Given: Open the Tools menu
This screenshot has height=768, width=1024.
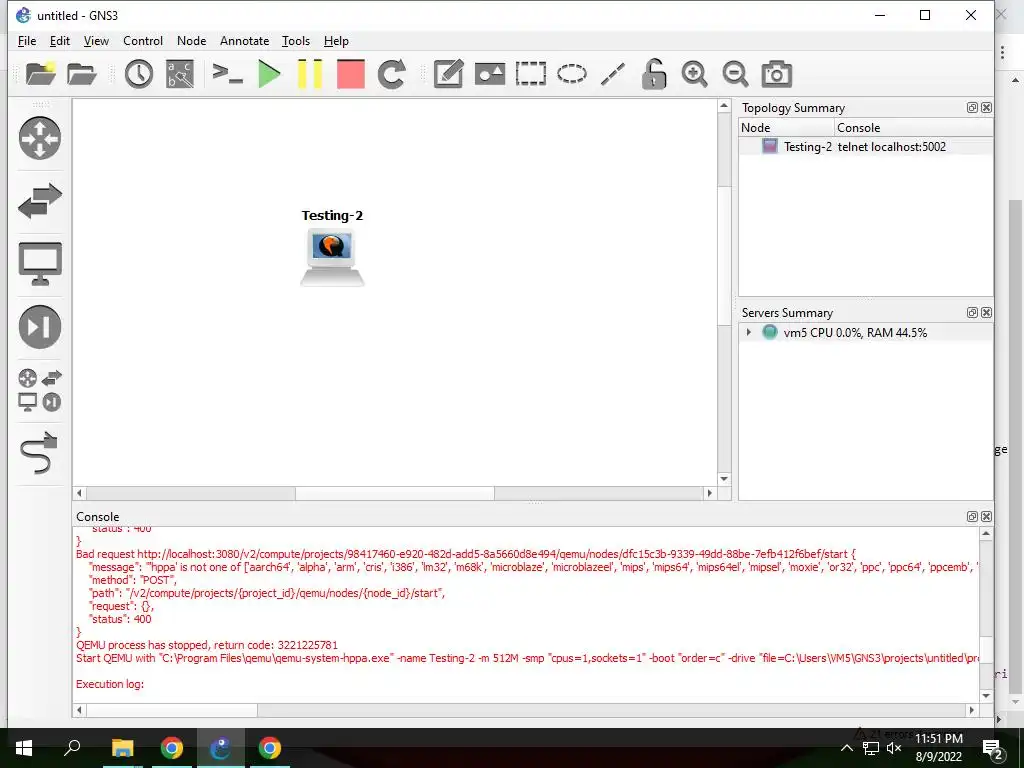Looking at the screenshot, I should click(x=296, y=40).
